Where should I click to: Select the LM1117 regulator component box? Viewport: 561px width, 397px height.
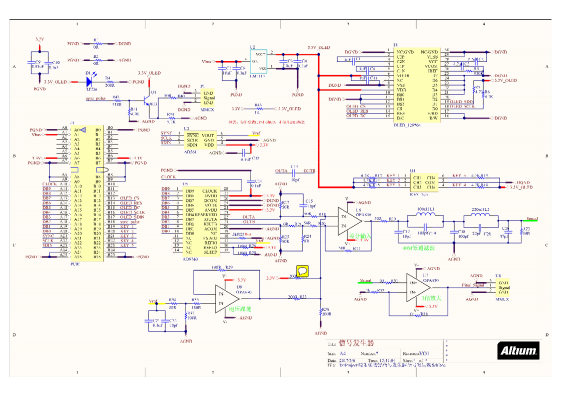click(258, 62)
